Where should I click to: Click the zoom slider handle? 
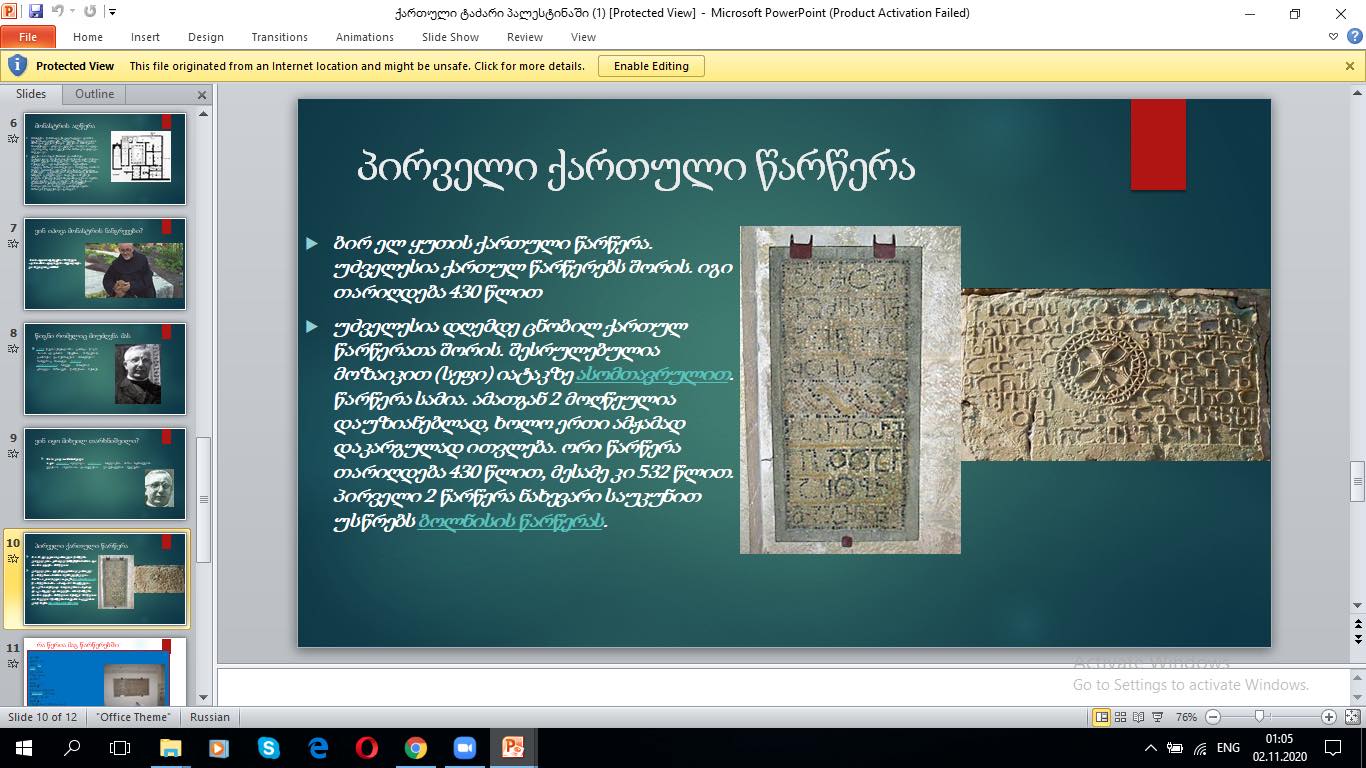[x=1259, y=717]
